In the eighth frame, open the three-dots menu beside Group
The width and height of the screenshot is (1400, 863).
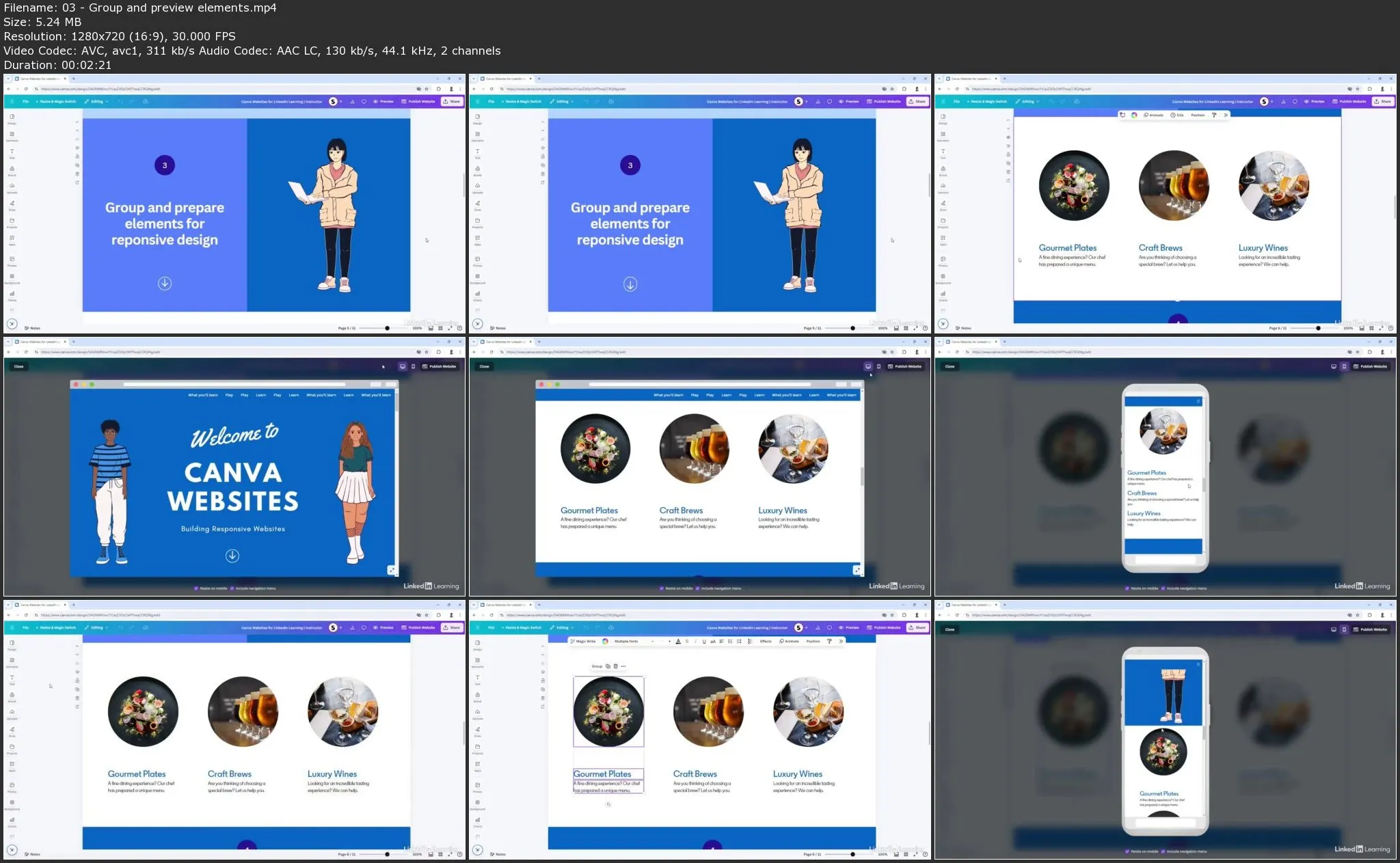pyautogui.click(x=623, y=666)
